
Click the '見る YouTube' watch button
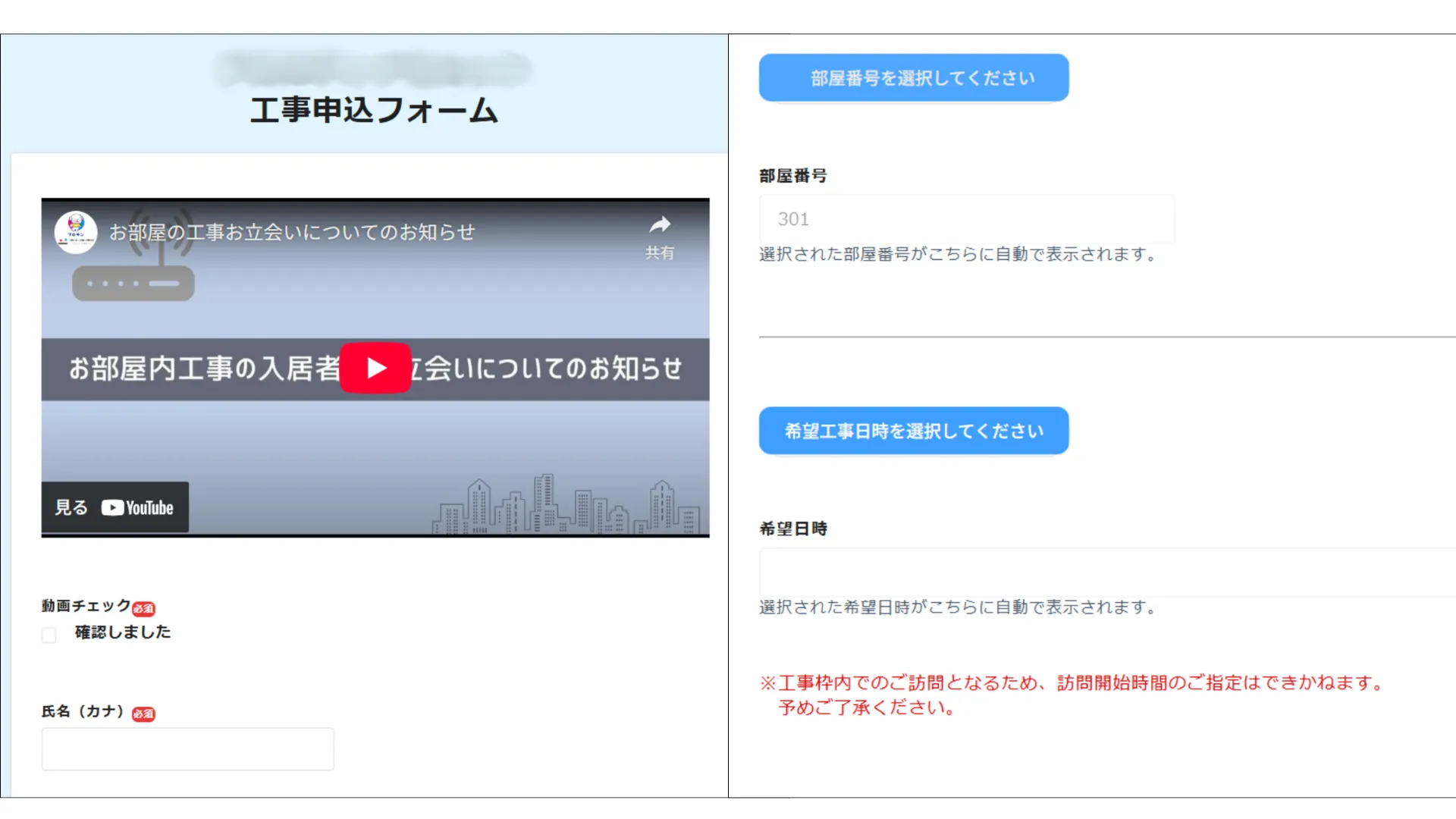pyautogui.click(x=115, y=507)
